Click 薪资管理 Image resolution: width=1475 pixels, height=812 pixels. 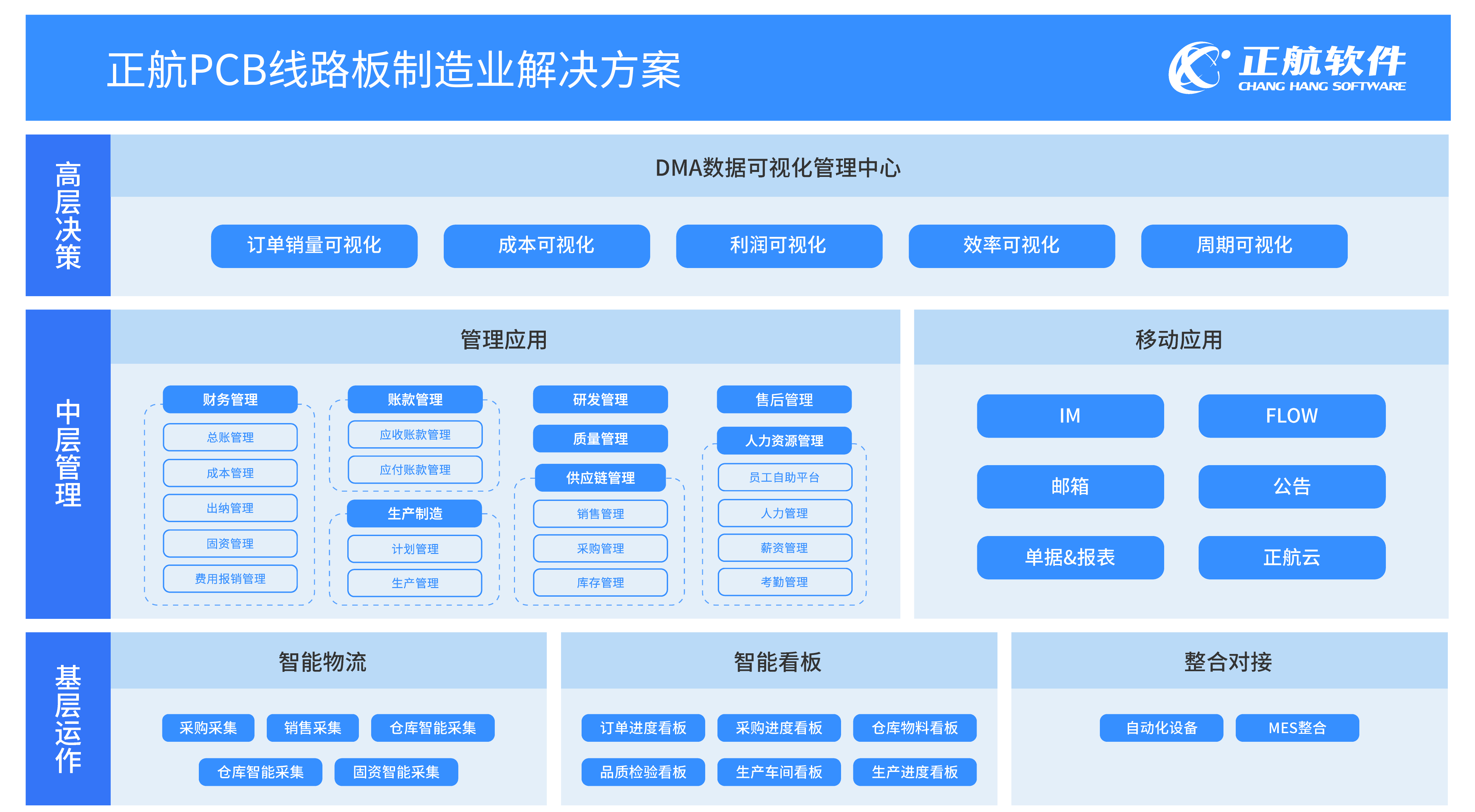coord(784,548)
